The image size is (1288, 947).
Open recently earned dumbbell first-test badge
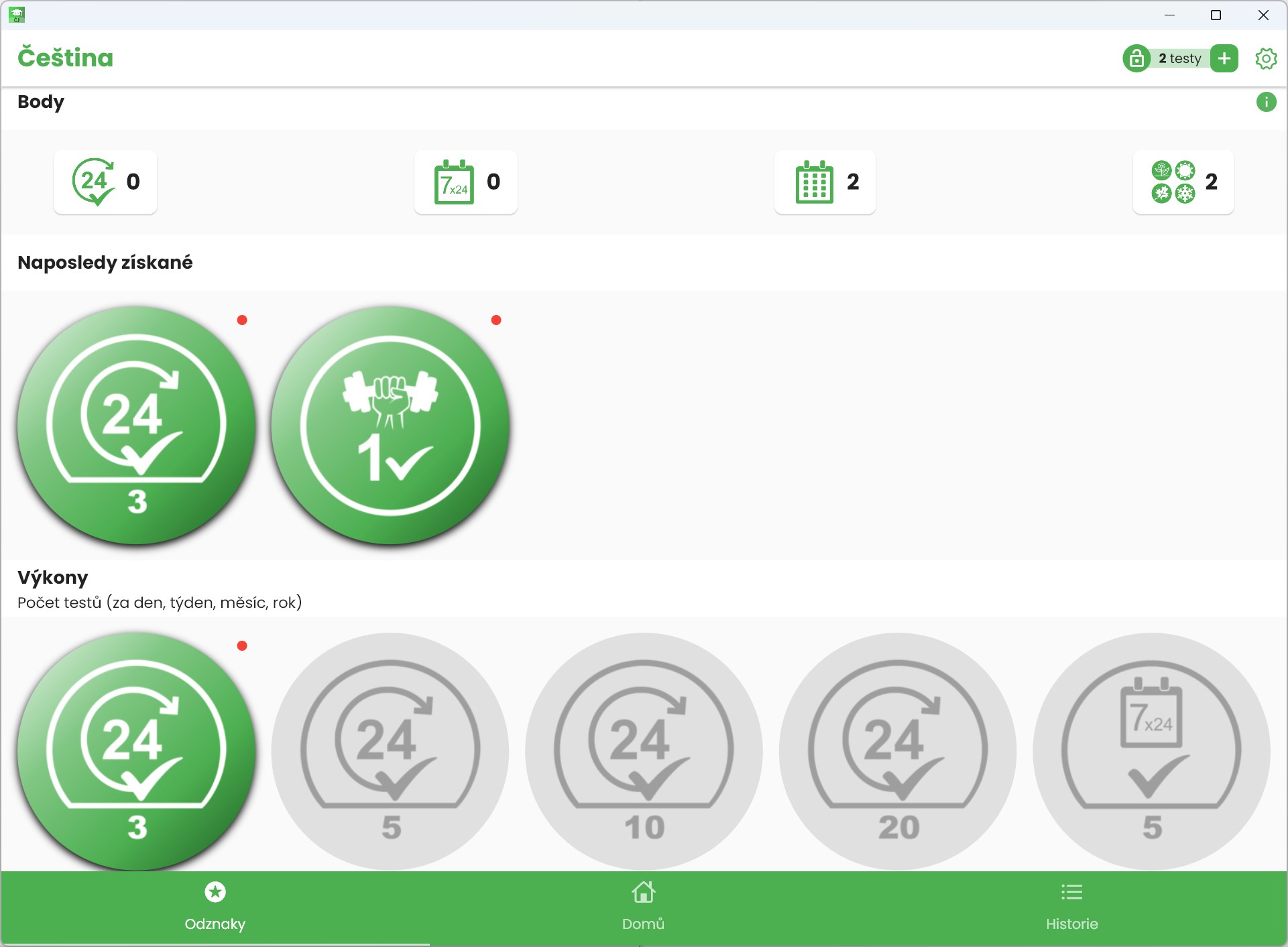[x=390, y=426]
